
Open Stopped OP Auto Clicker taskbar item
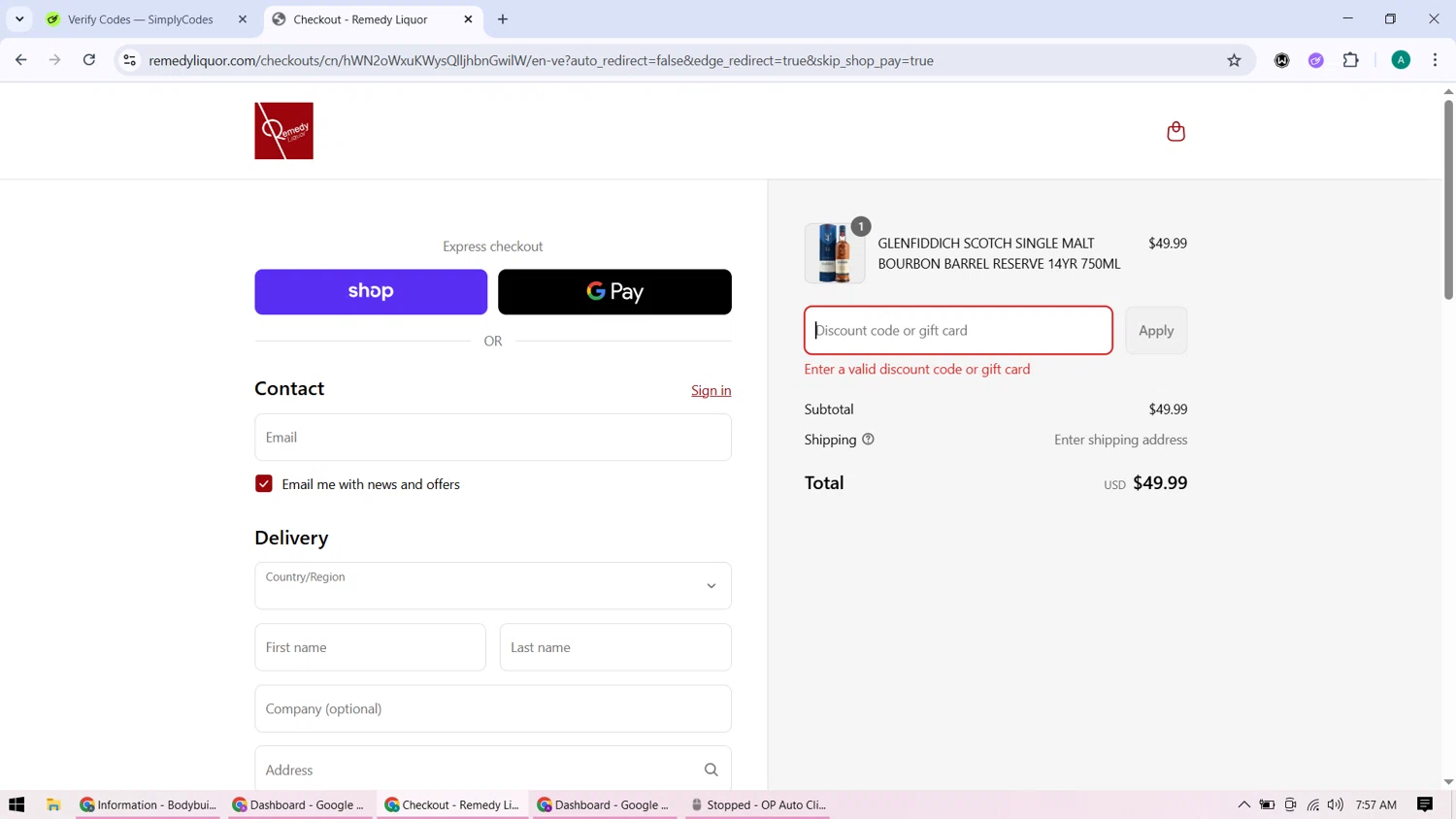pyautogui.click(x=758, y=804)
